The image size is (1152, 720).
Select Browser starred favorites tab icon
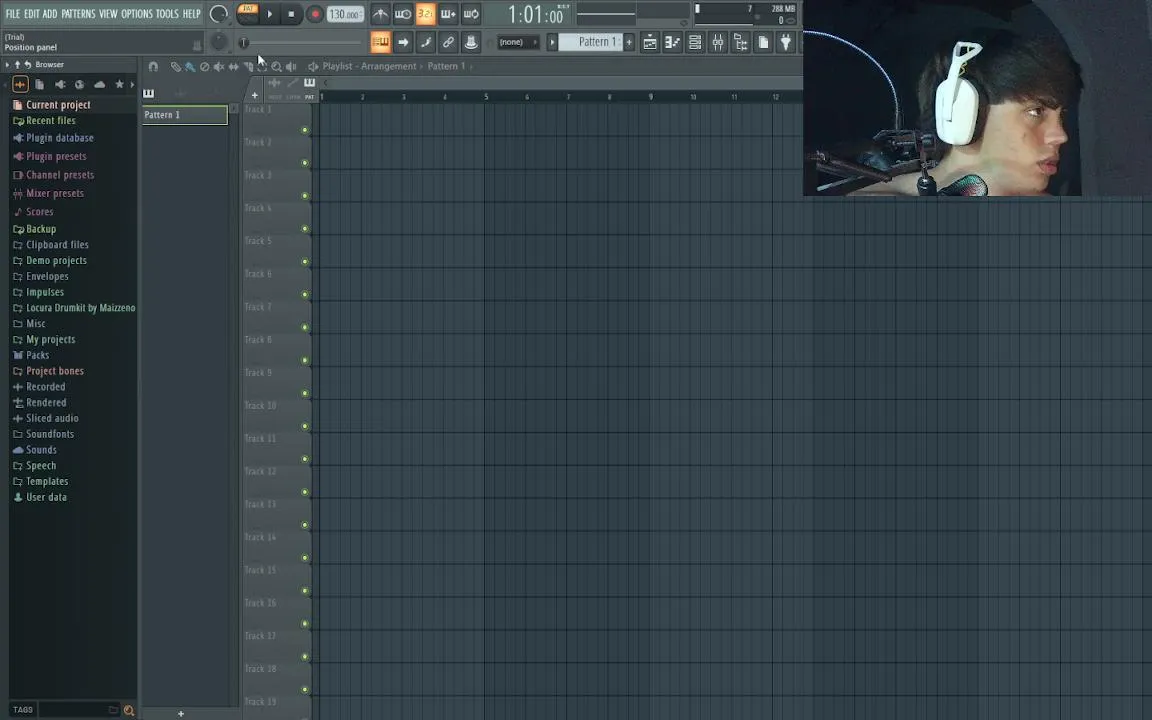click(x=119, y=84)
